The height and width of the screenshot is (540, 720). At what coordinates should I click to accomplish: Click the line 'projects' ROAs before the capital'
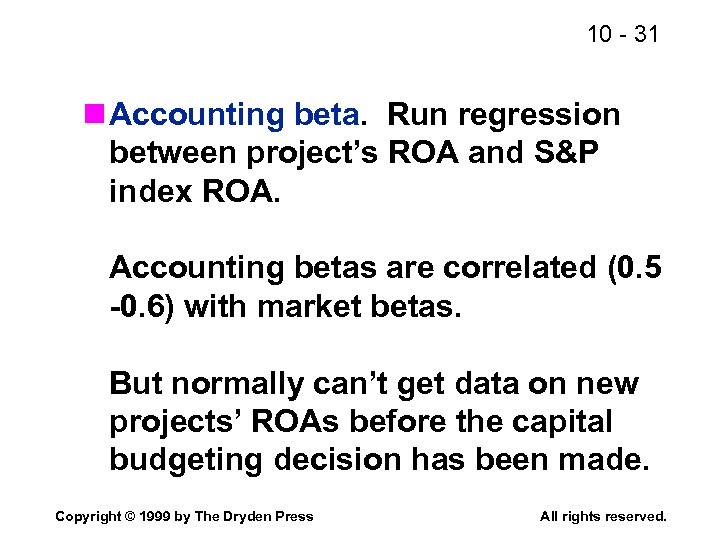[360, 422]
